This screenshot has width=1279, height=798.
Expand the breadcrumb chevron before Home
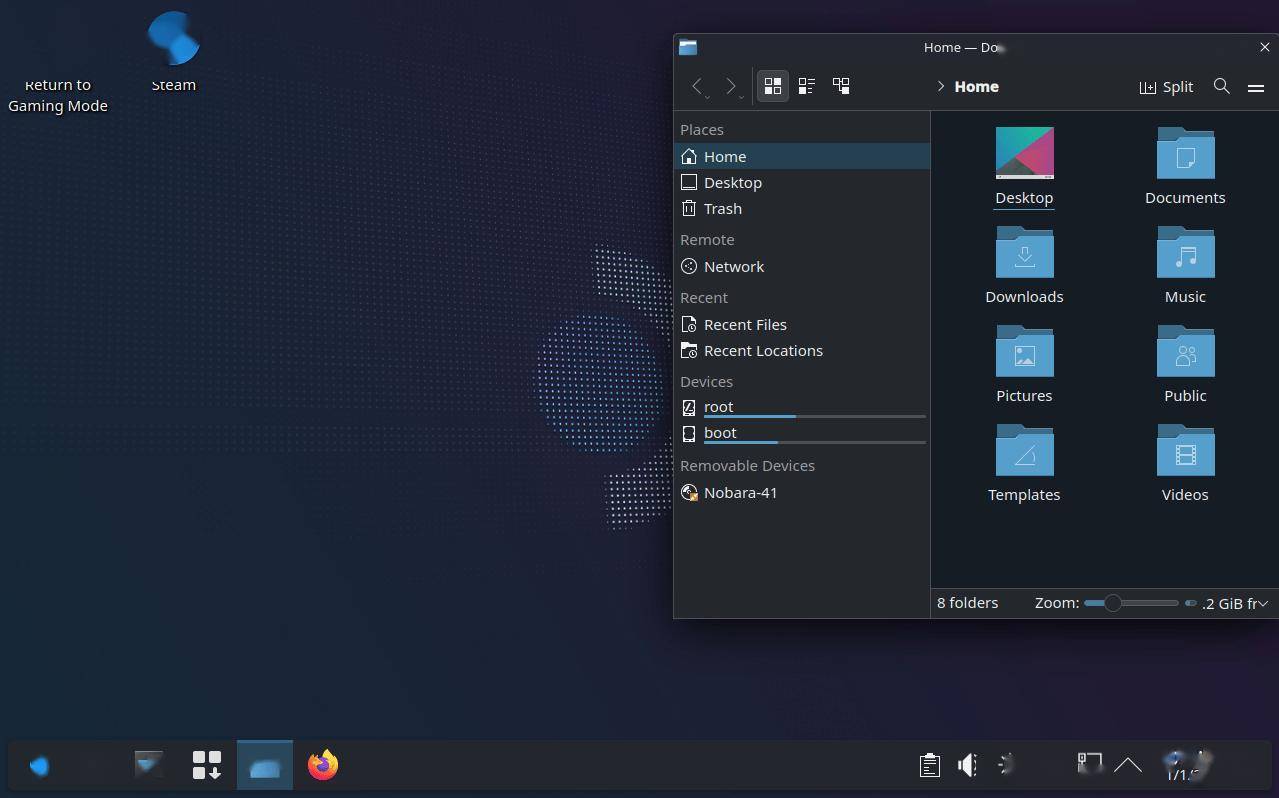(941, 86)
